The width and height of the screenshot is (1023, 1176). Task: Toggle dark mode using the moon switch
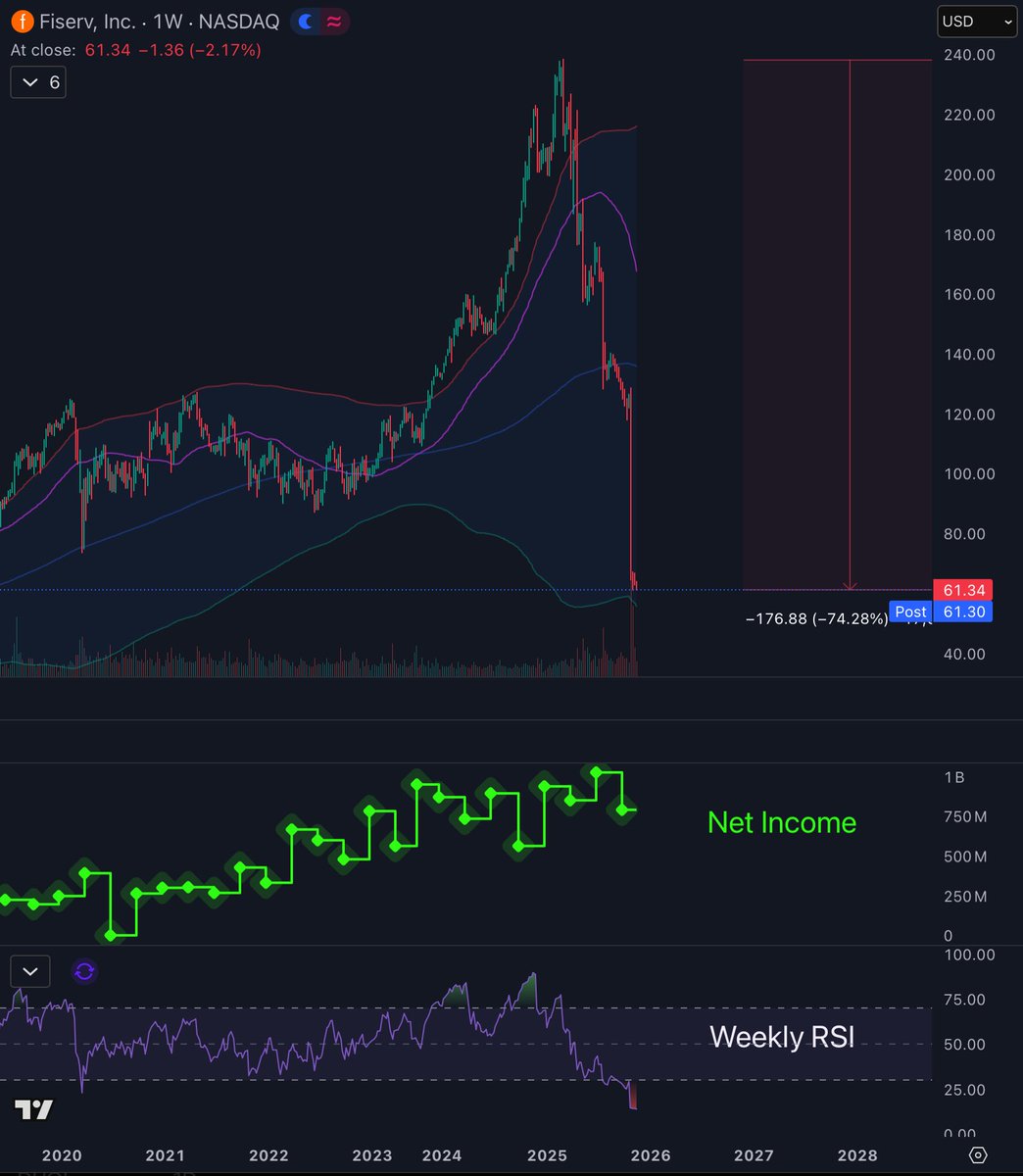pos(307,20)
